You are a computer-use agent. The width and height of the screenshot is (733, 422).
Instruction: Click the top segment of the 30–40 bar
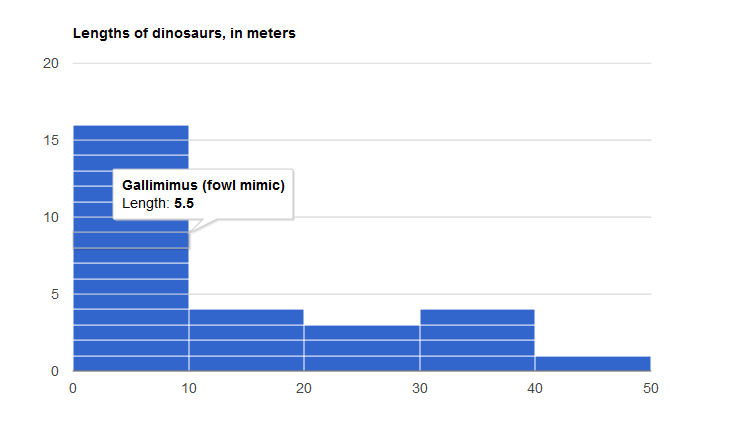click(477, 317)
